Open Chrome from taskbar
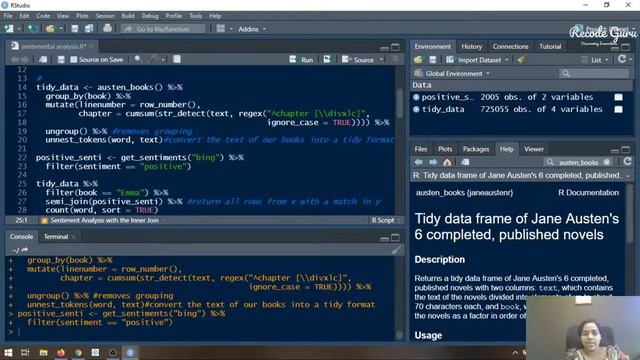Screen dimensions: 640x360 [x=78, y=352]
